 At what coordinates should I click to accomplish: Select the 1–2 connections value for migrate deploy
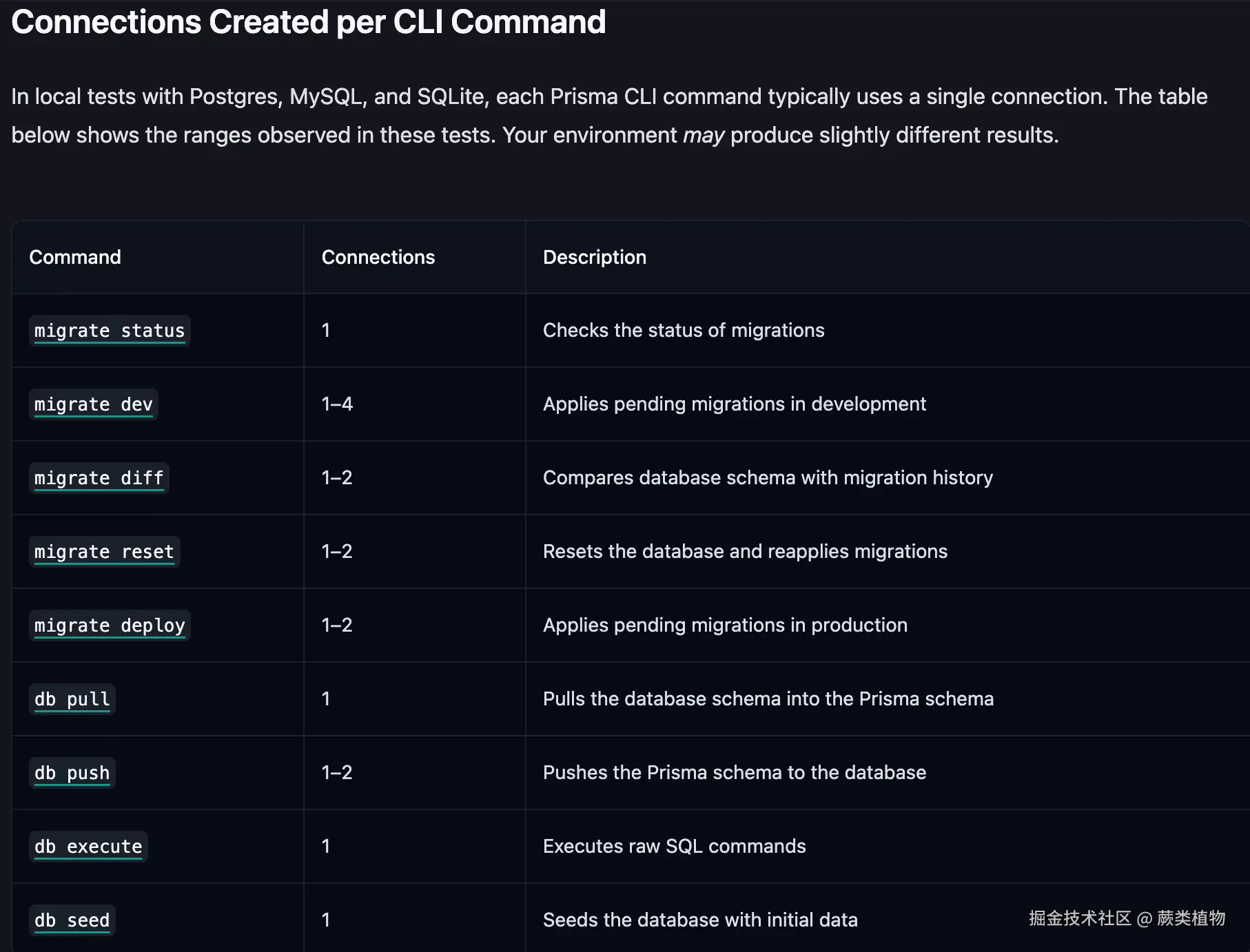coord(337,625)
